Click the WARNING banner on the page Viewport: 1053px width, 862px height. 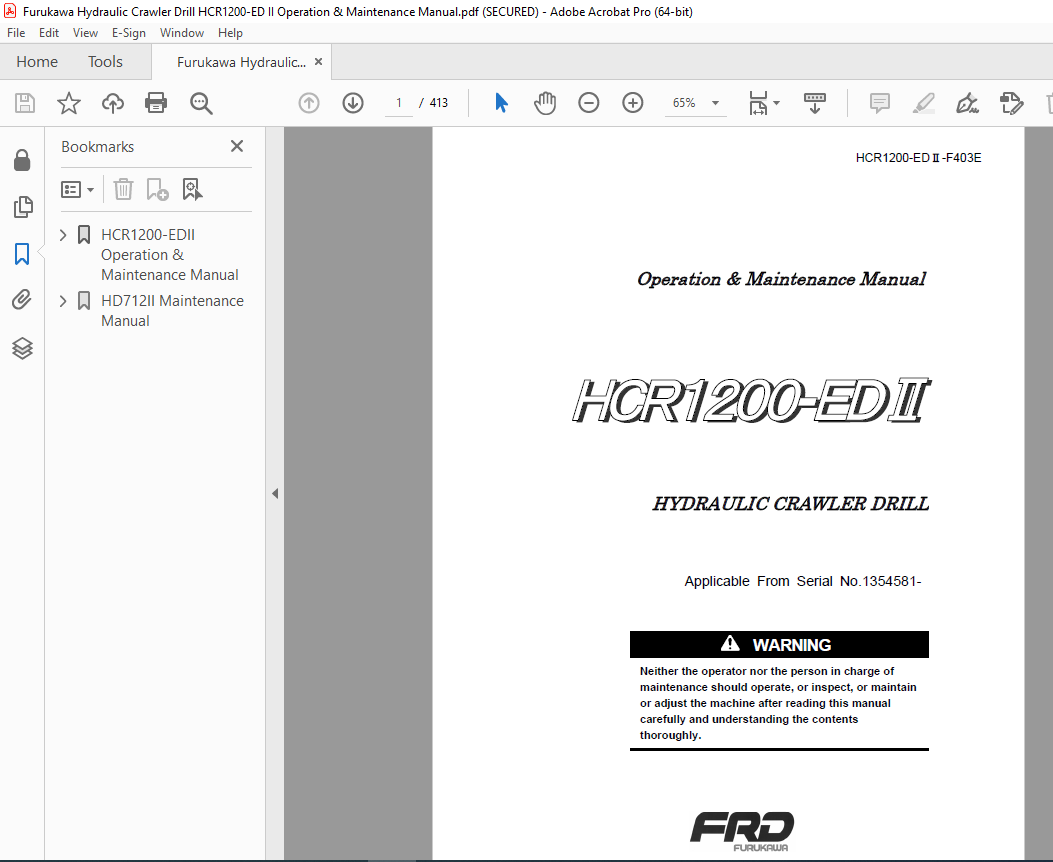point(779,644)
